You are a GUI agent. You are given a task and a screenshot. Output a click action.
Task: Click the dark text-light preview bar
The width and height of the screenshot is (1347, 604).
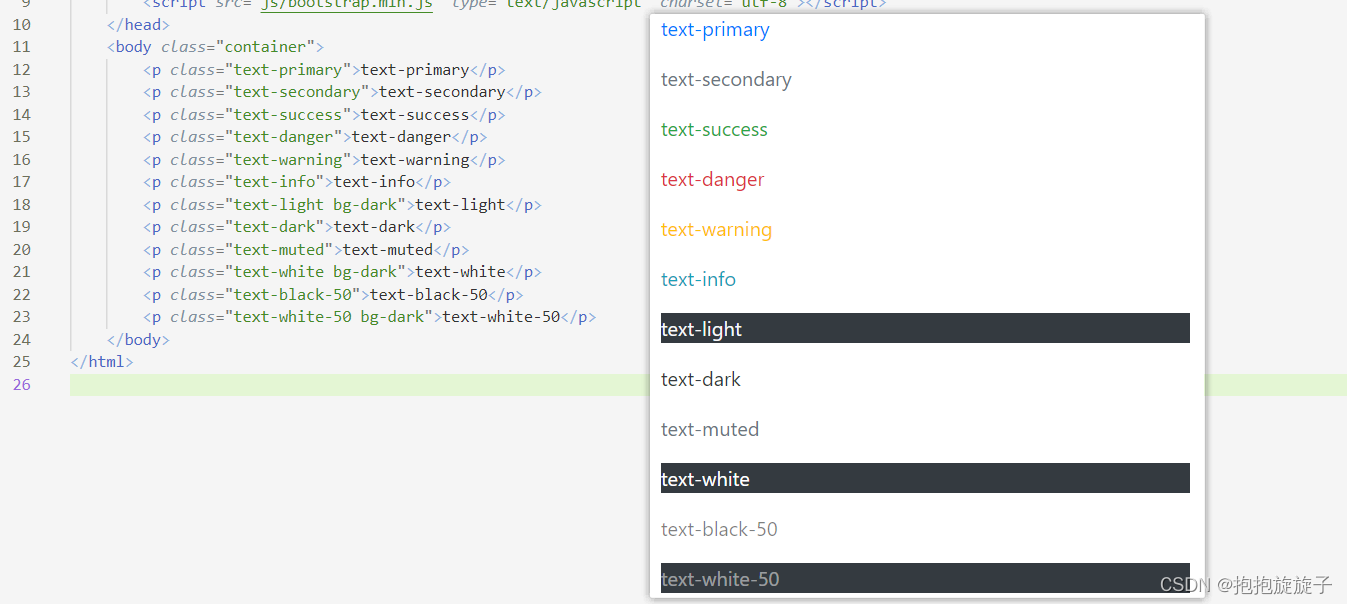[925, 329]
